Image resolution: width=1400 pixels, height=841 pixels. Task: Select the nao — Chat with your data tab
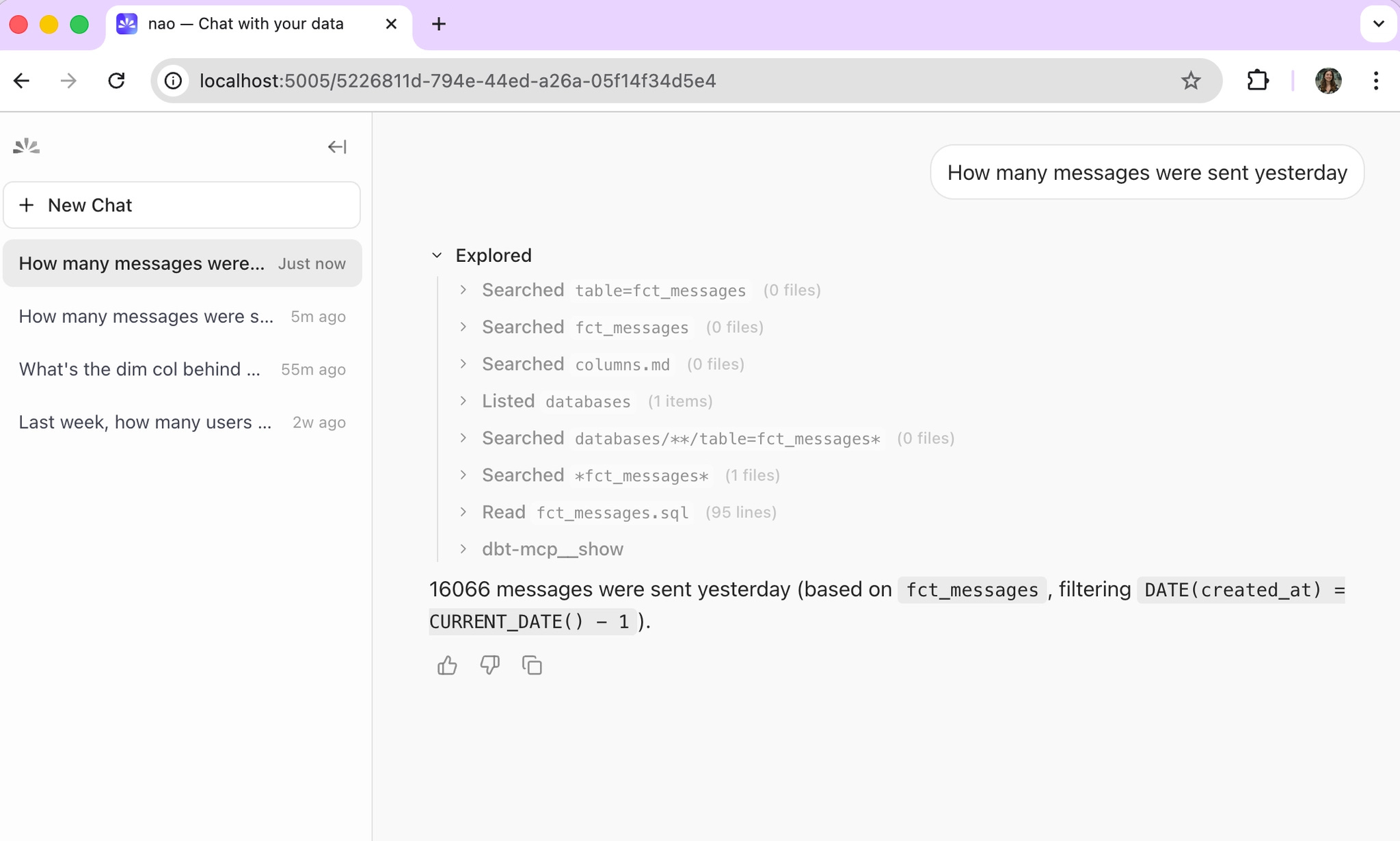pos(245,23)
